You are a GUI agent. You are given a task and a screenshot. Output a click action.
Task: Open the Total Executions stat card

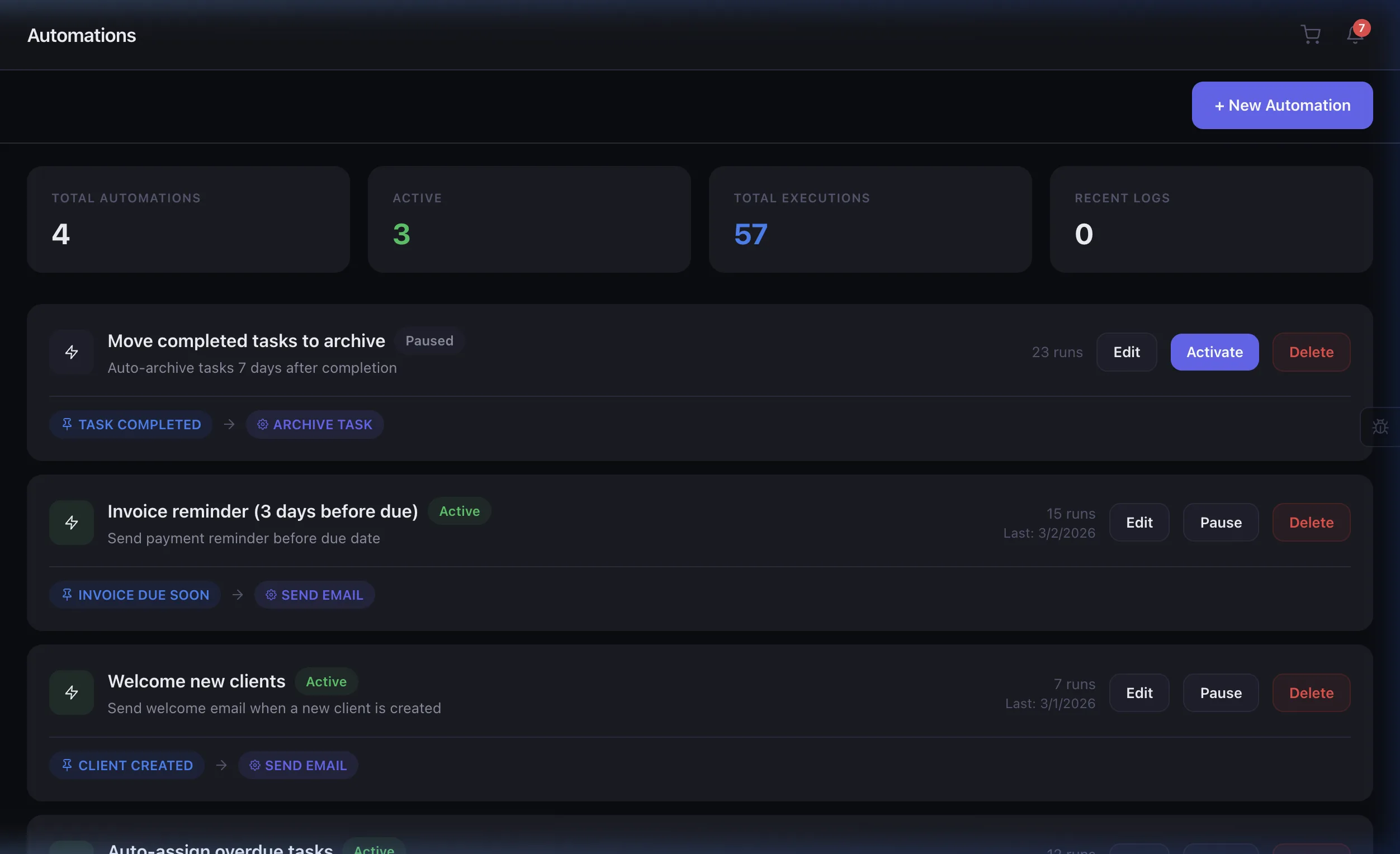pyautogui.click(x=870, y=220)
